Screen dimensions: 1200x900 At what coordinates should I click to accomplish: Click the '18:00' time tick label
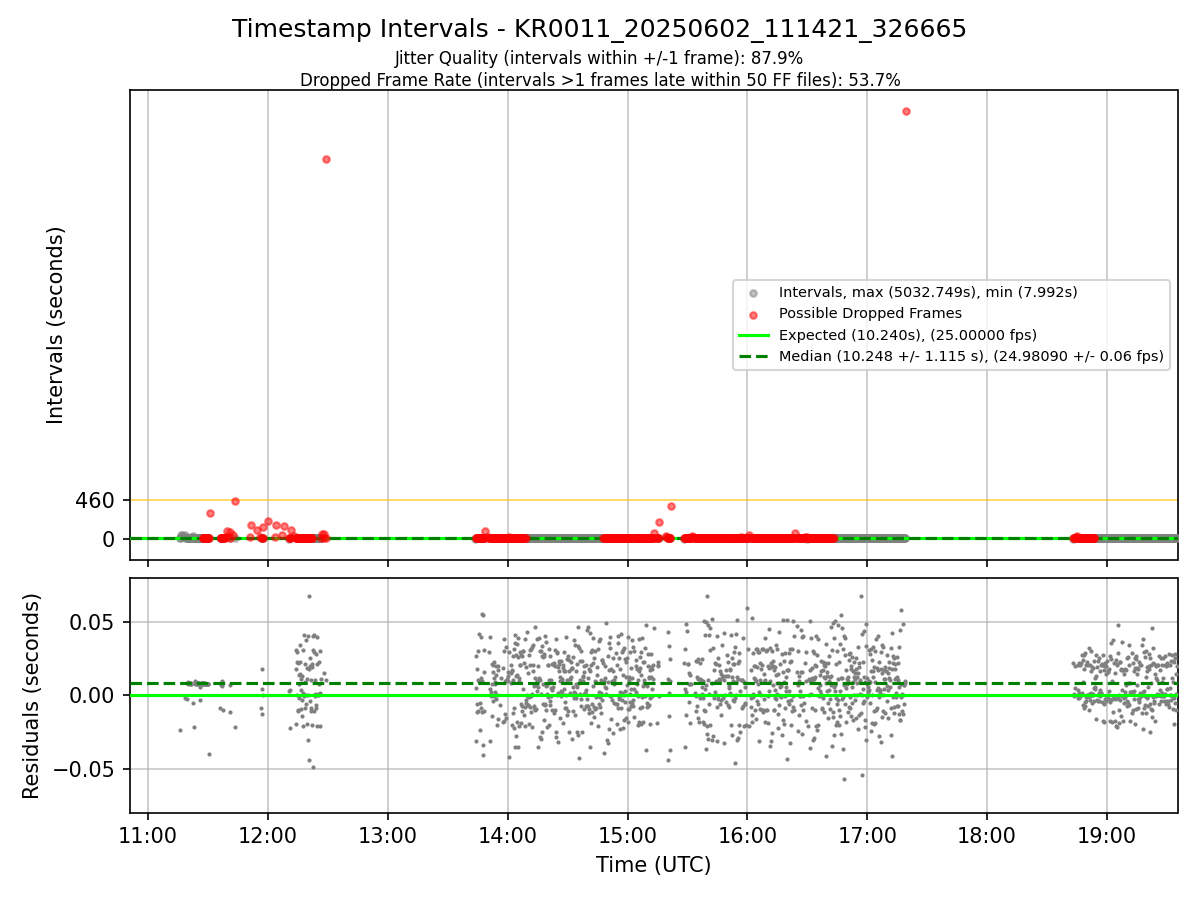pos(987,836)
